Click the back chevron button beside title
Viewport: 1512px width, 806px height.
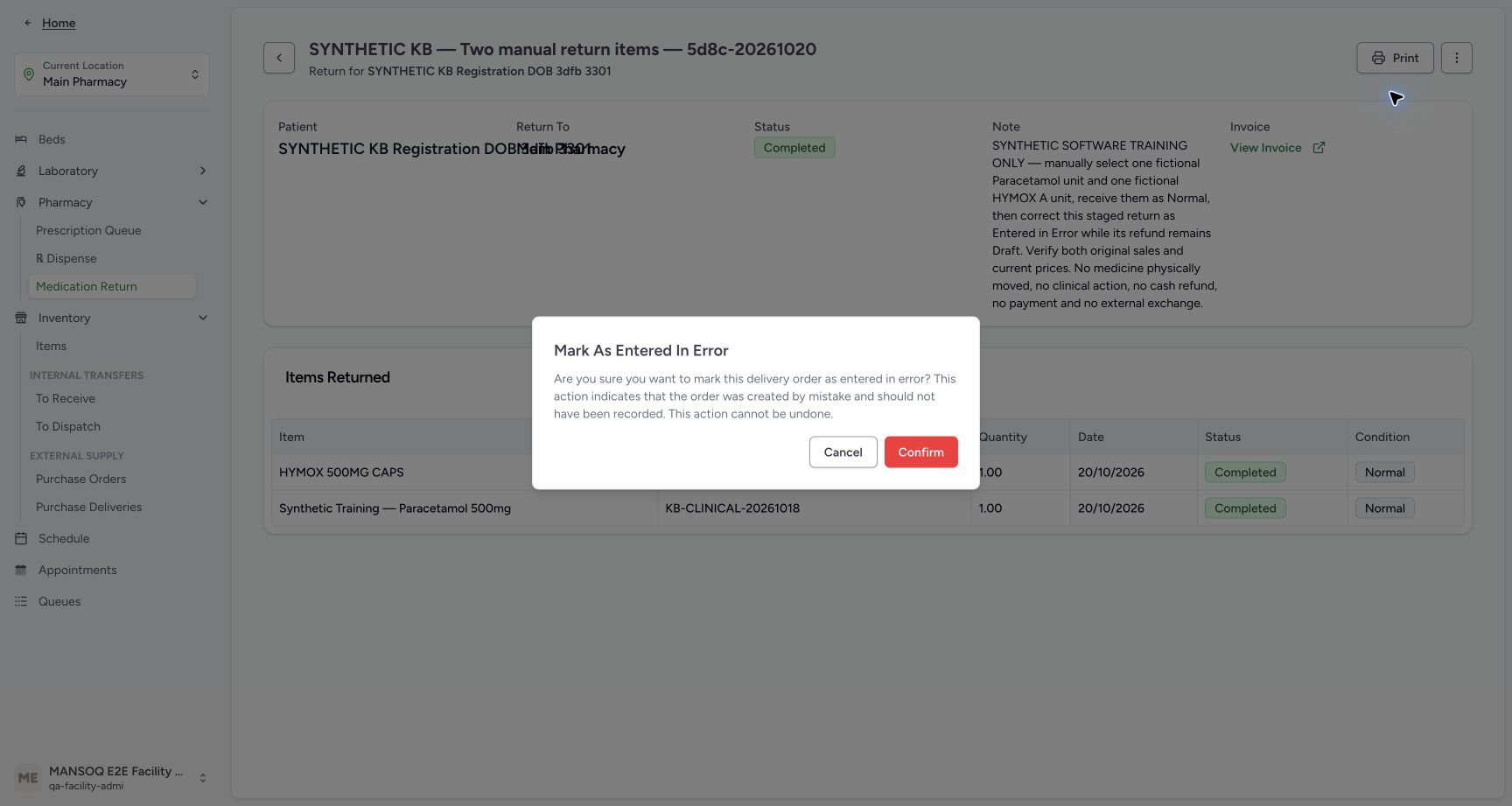pos(279,58)
